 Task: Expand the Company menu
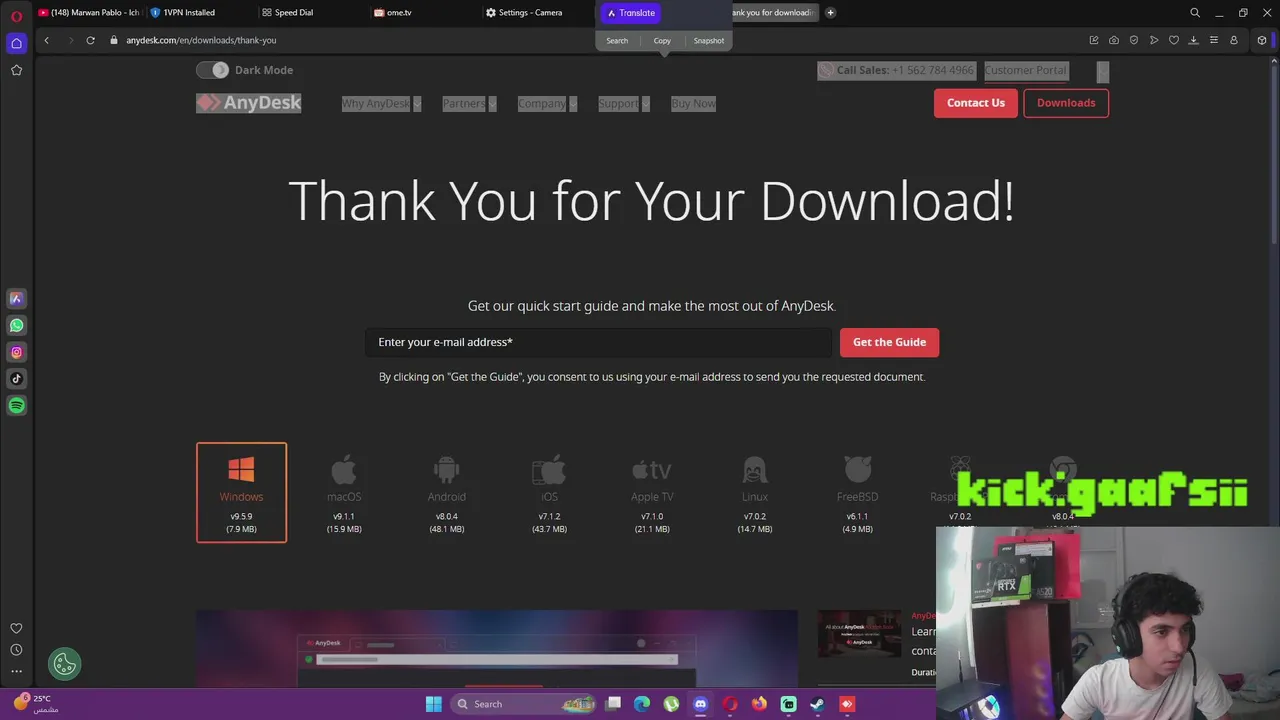pyautogui.click(x=547, y=103)
